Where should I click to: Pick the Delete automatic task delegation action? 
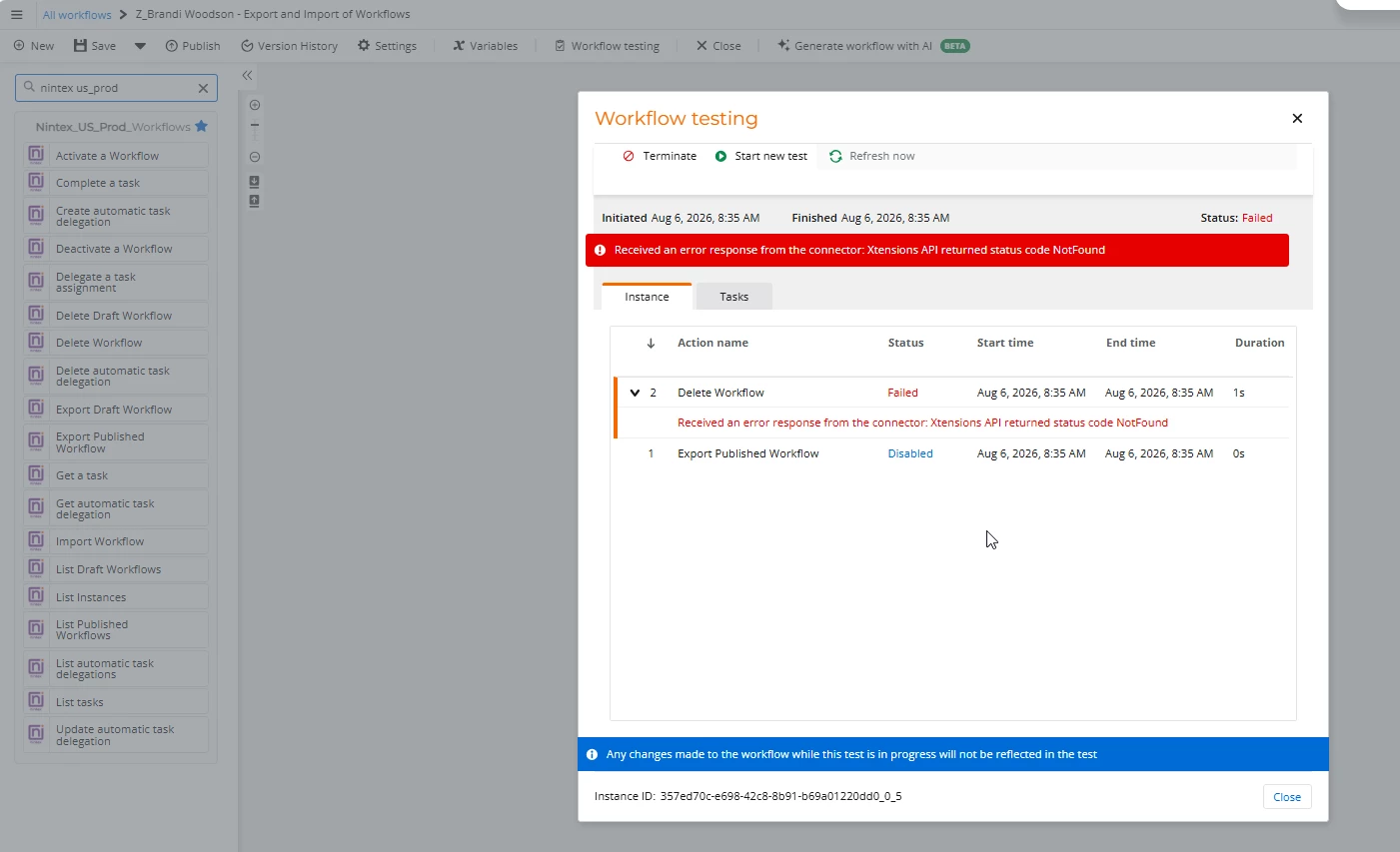coord(116,376)
